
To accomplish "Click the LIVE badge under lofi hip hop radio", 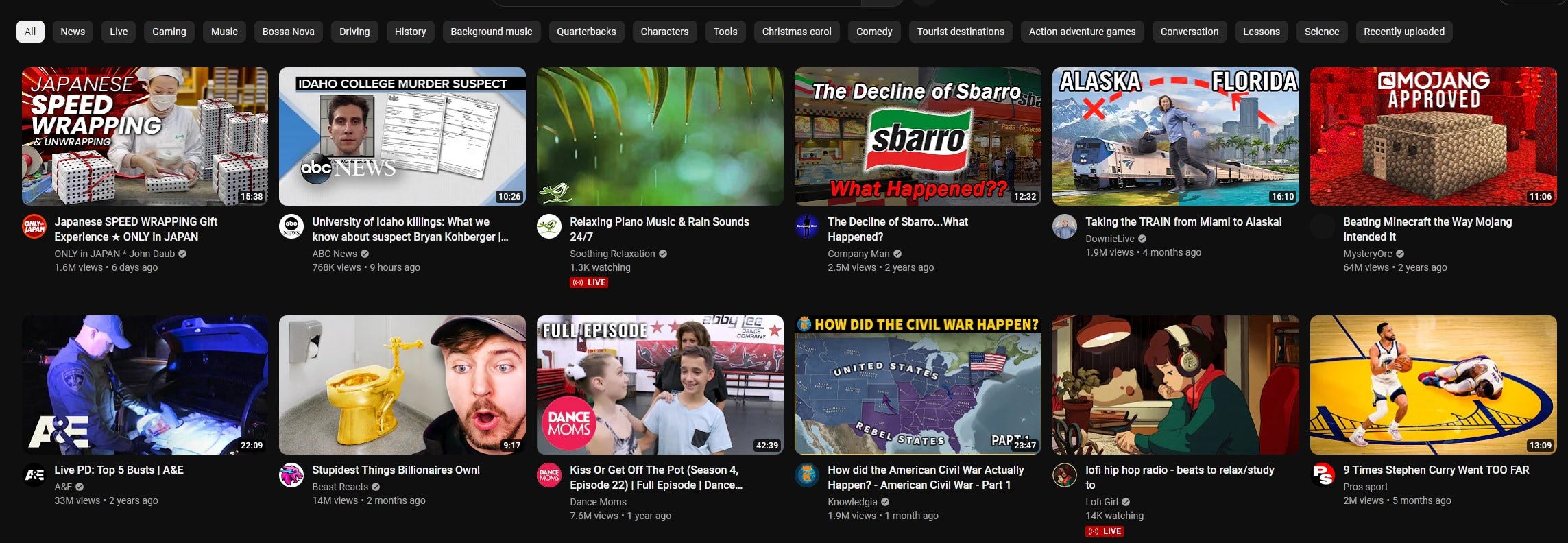I will (1105, 531).
